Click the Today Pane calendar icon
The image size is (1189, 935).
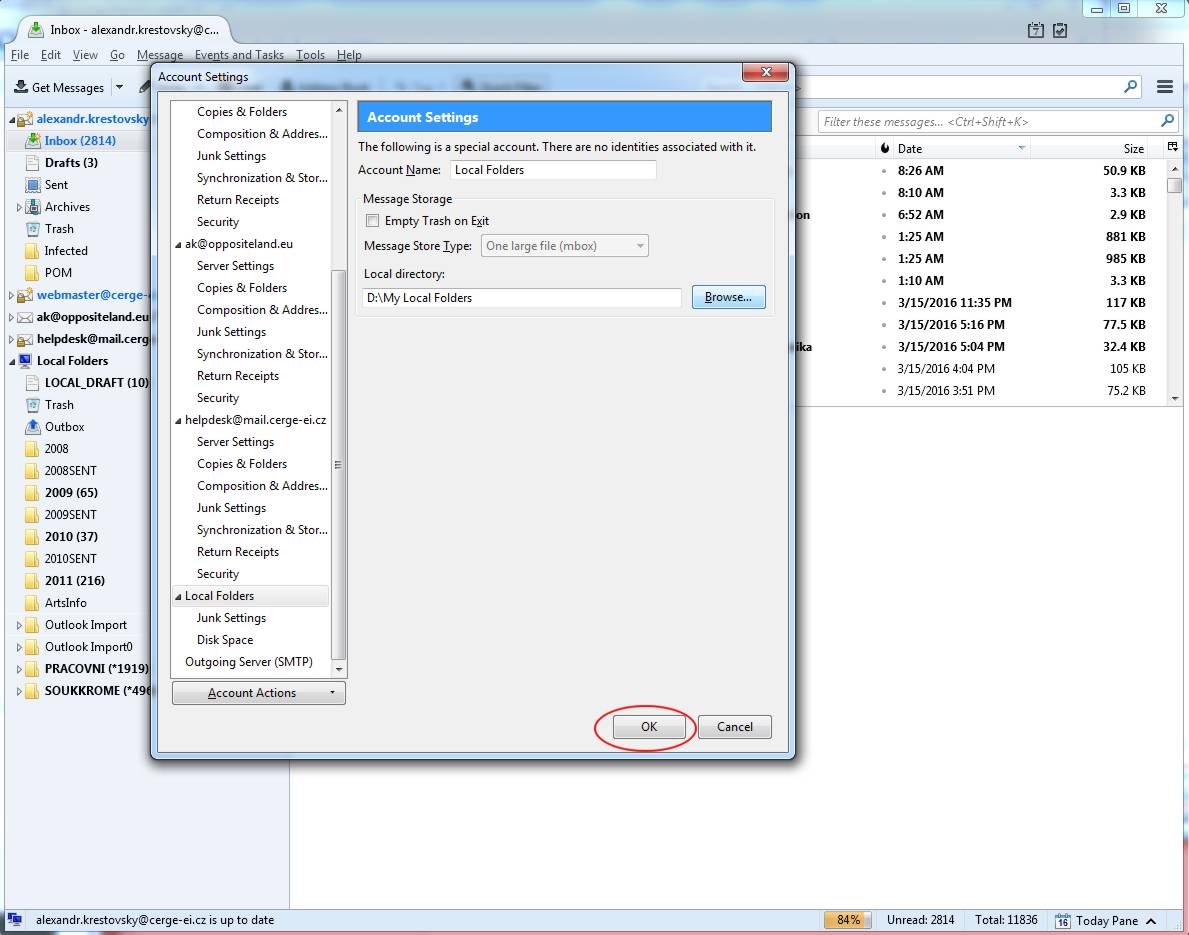[1062, 920]
